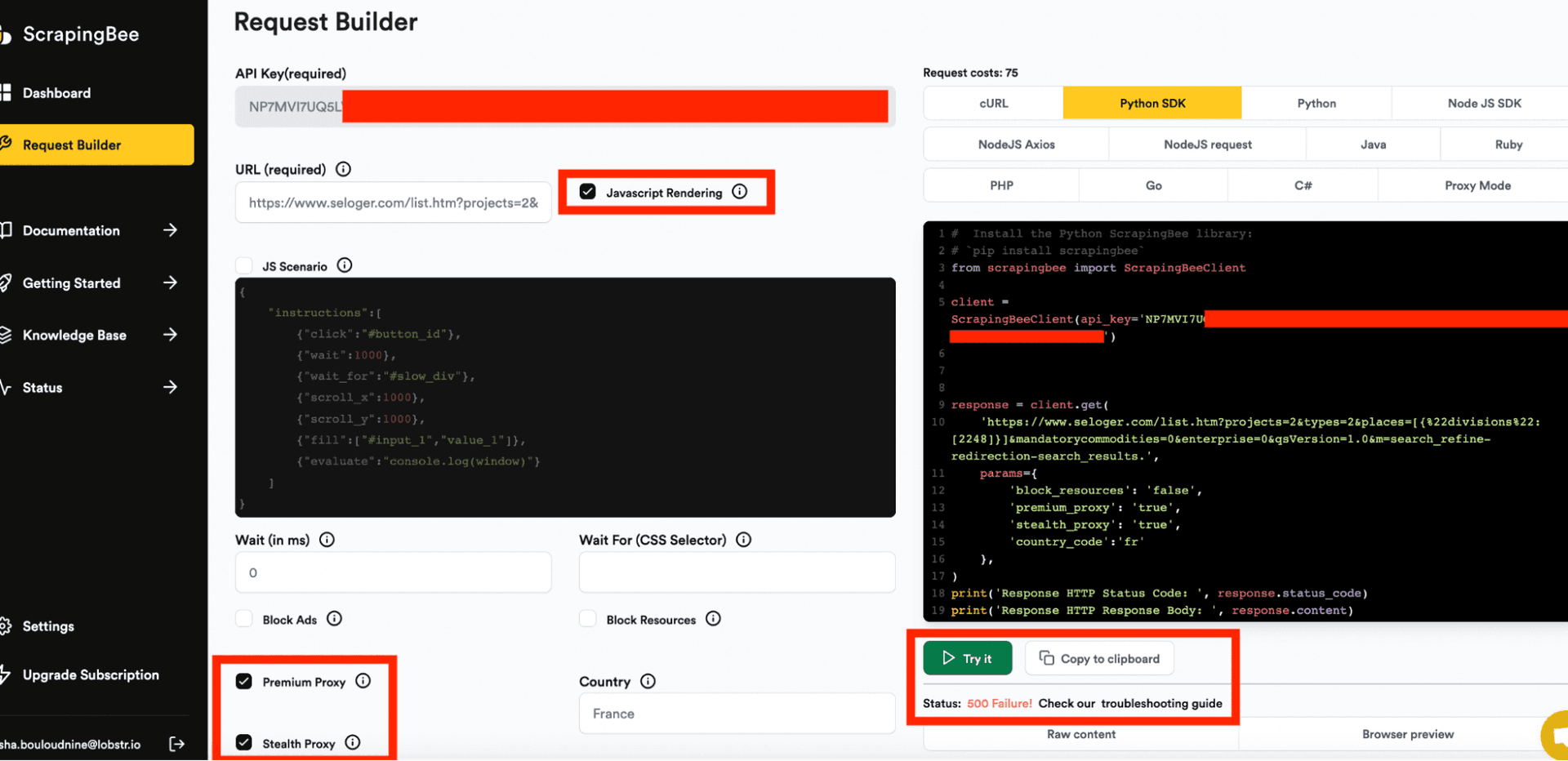The height and width of the screenshot is (761, 1568).
Task: Click the 'Request costs: 75' text
Action: (970, 73)
